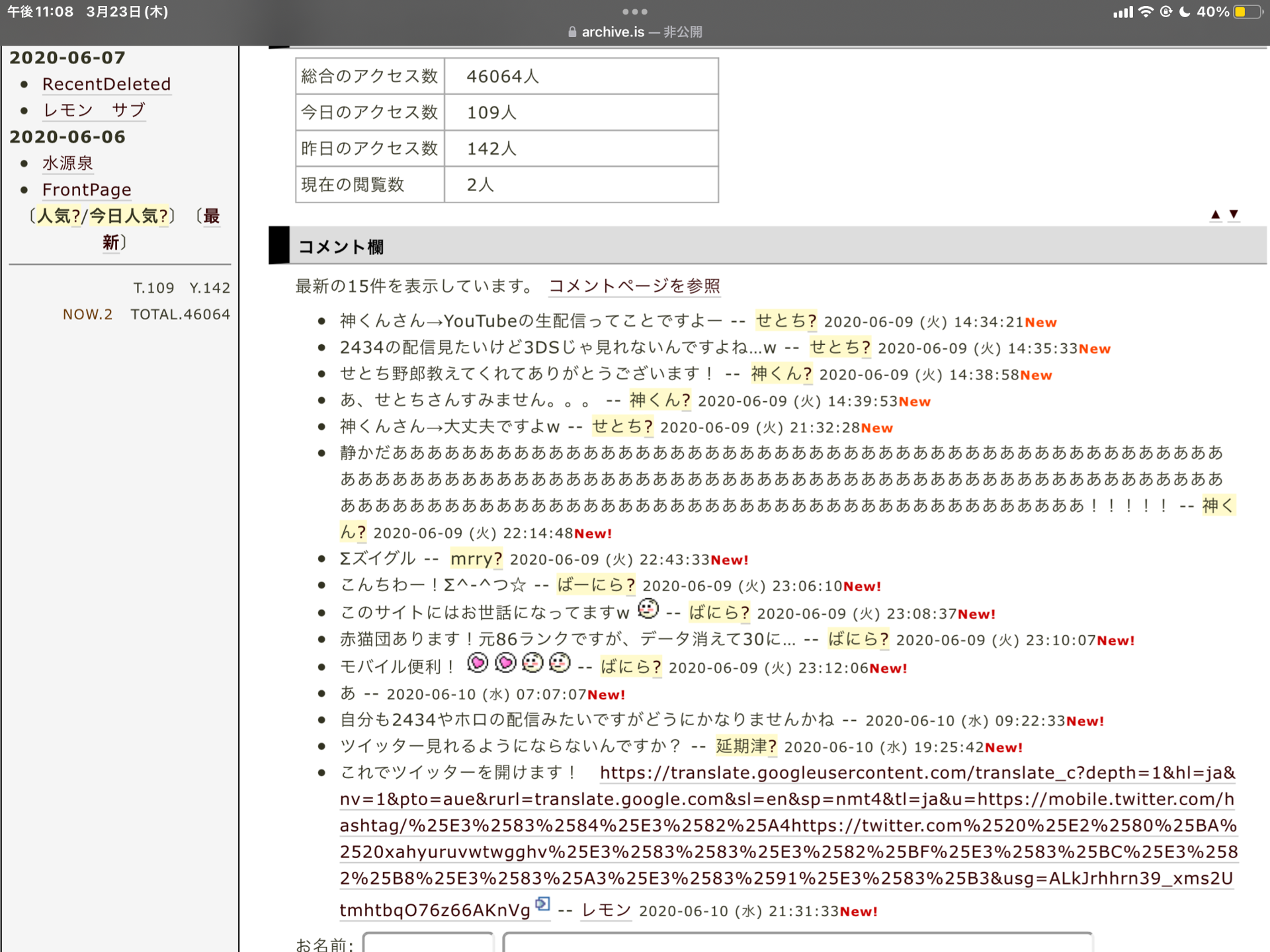Click the external link icon after tmhtbqO76z66AKnVg
The image size is (1270, 952).
(542, 904)
